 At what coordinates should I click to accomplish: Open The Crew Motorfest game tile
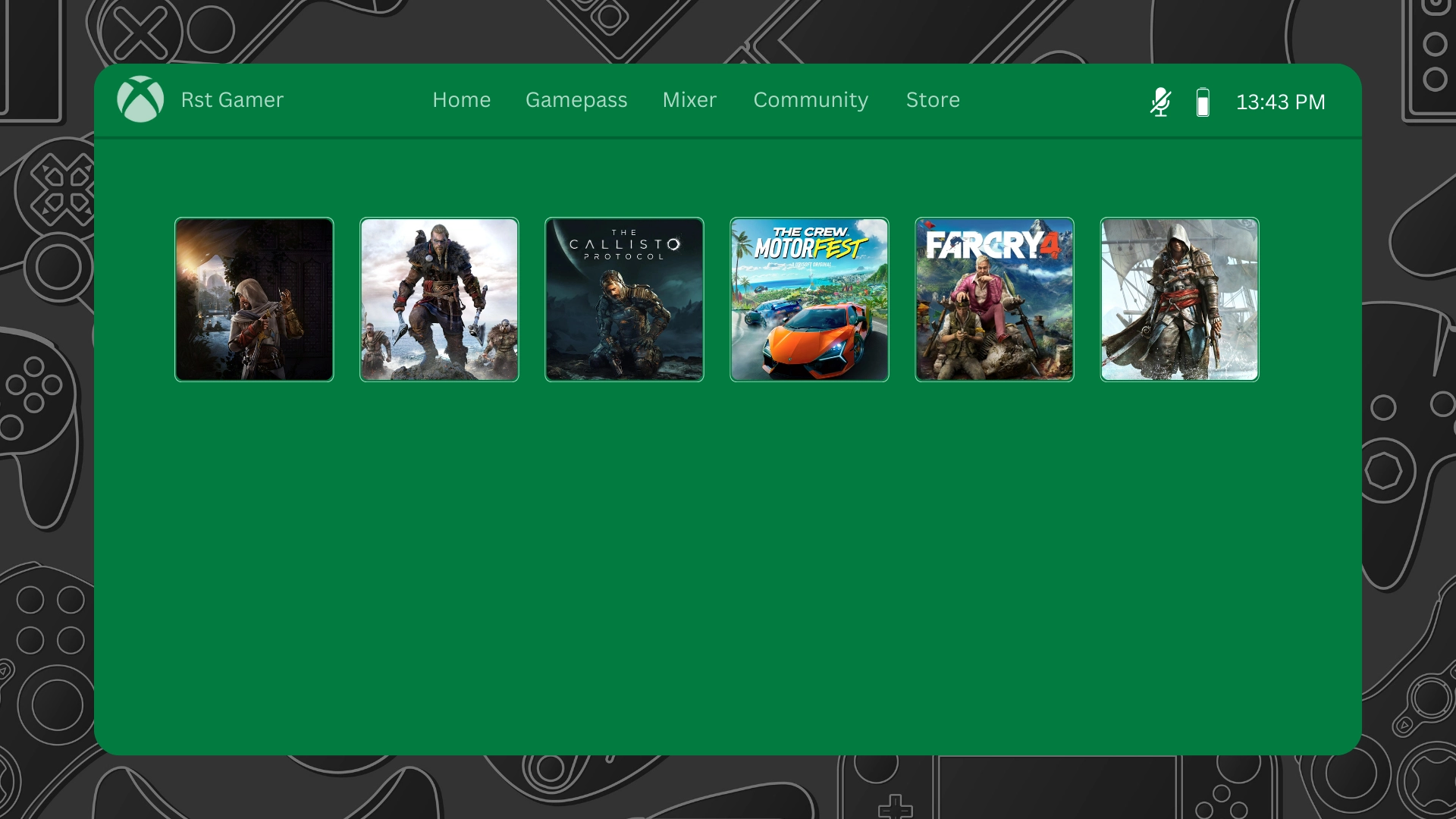809,300
